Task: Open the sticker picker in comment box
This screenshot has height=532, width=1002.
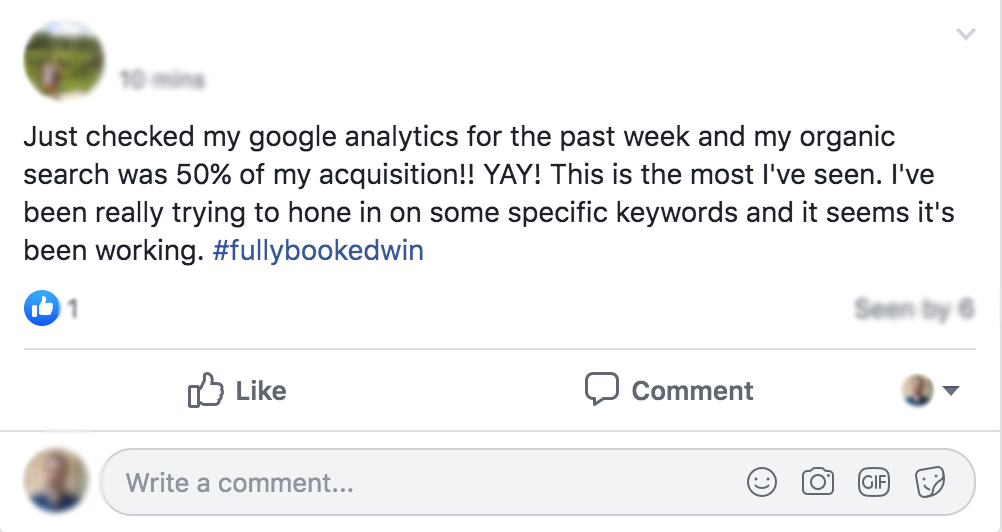Action: tap(930, 483)
